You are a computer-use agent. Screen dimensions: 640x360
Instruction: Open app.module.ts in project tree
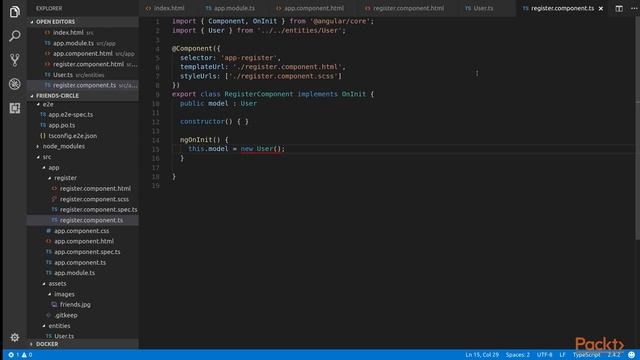coord(74,273)
